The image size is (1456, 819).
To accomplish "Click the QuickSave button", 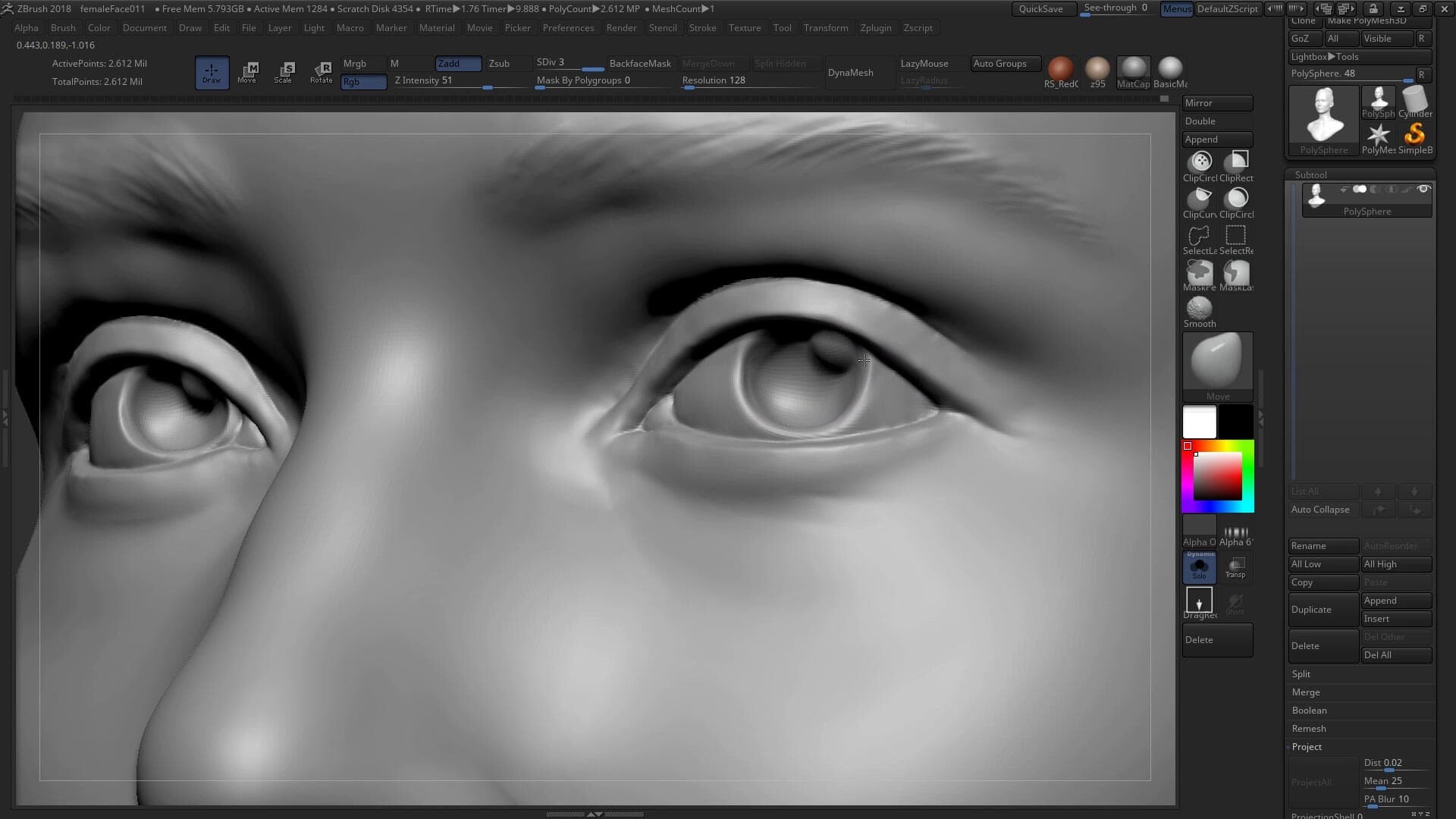I will point(1041,8).
